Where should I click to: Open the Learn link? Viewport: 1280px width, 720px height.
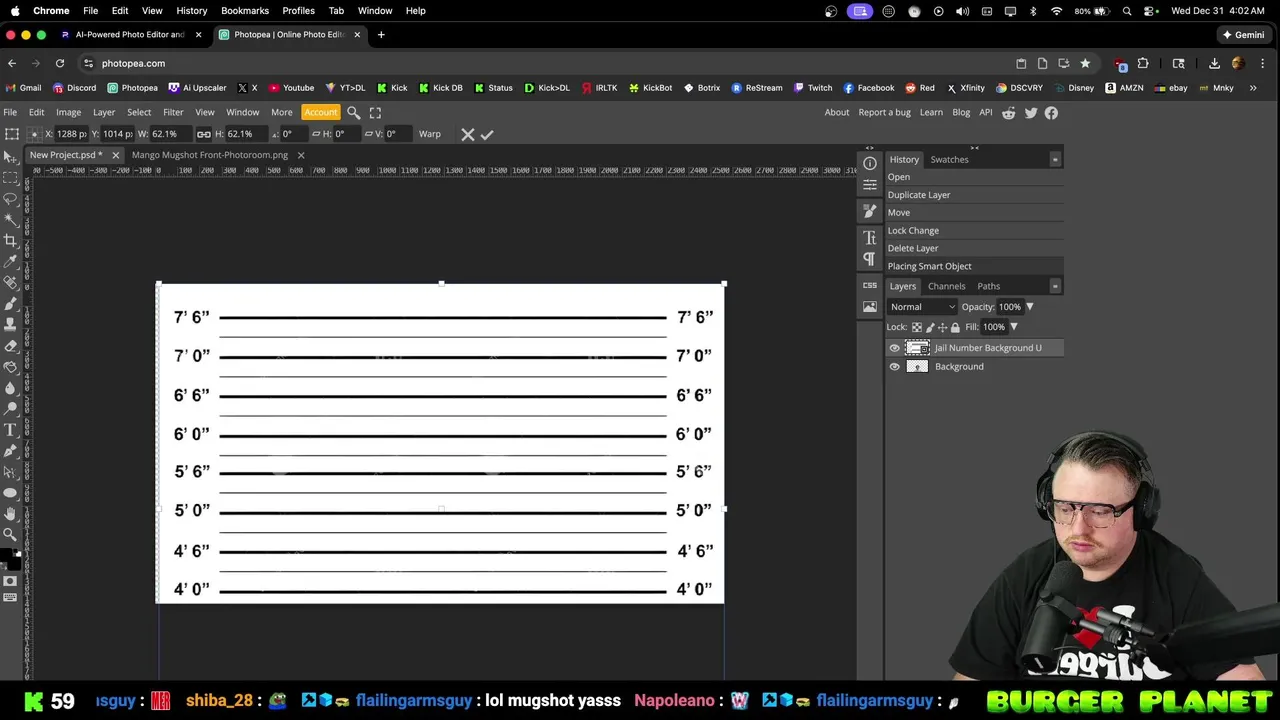(931, 113)
